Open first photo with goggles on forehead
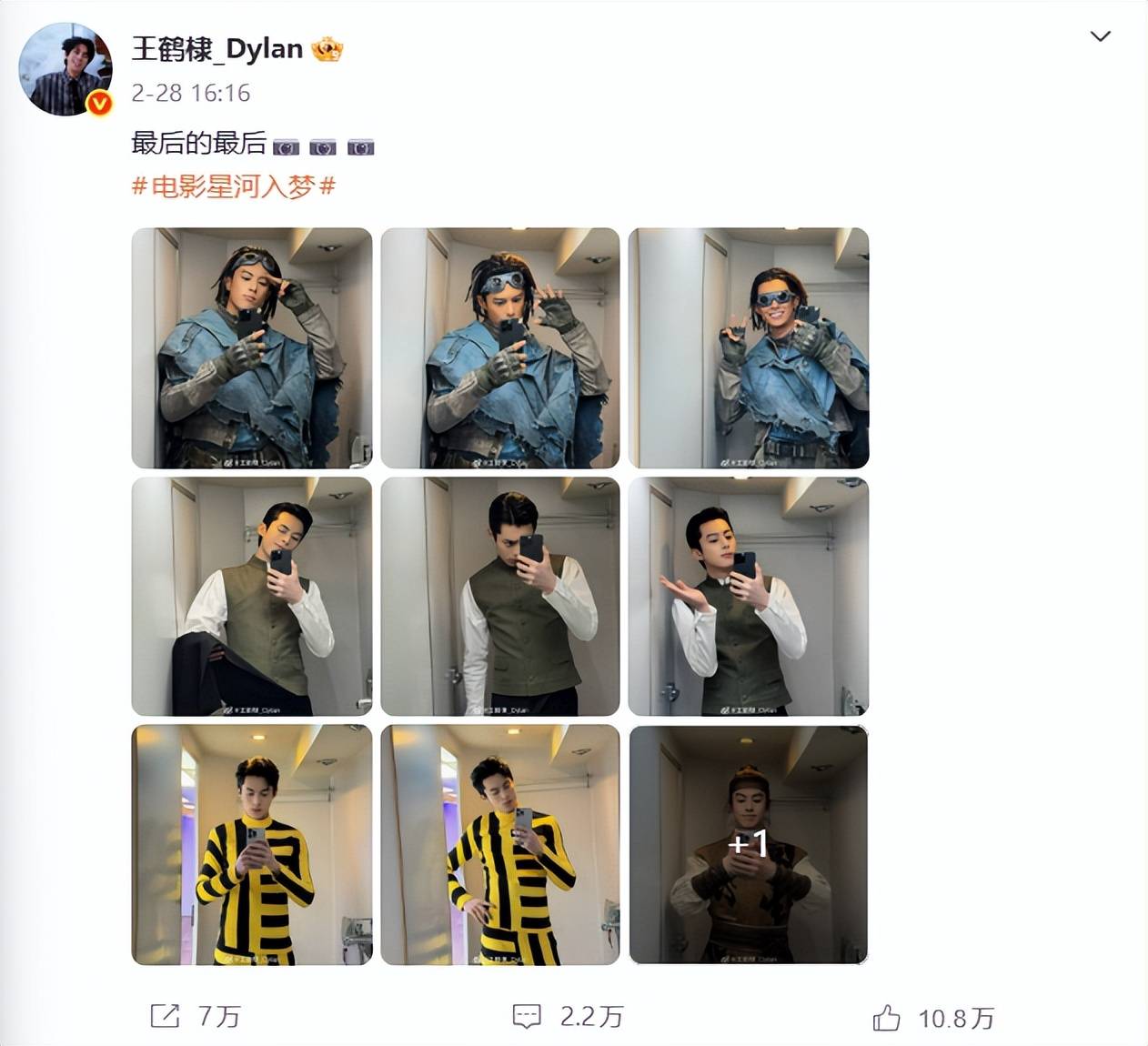The width and height of the screenshot is (1148, 1046). tap(252, 347)
